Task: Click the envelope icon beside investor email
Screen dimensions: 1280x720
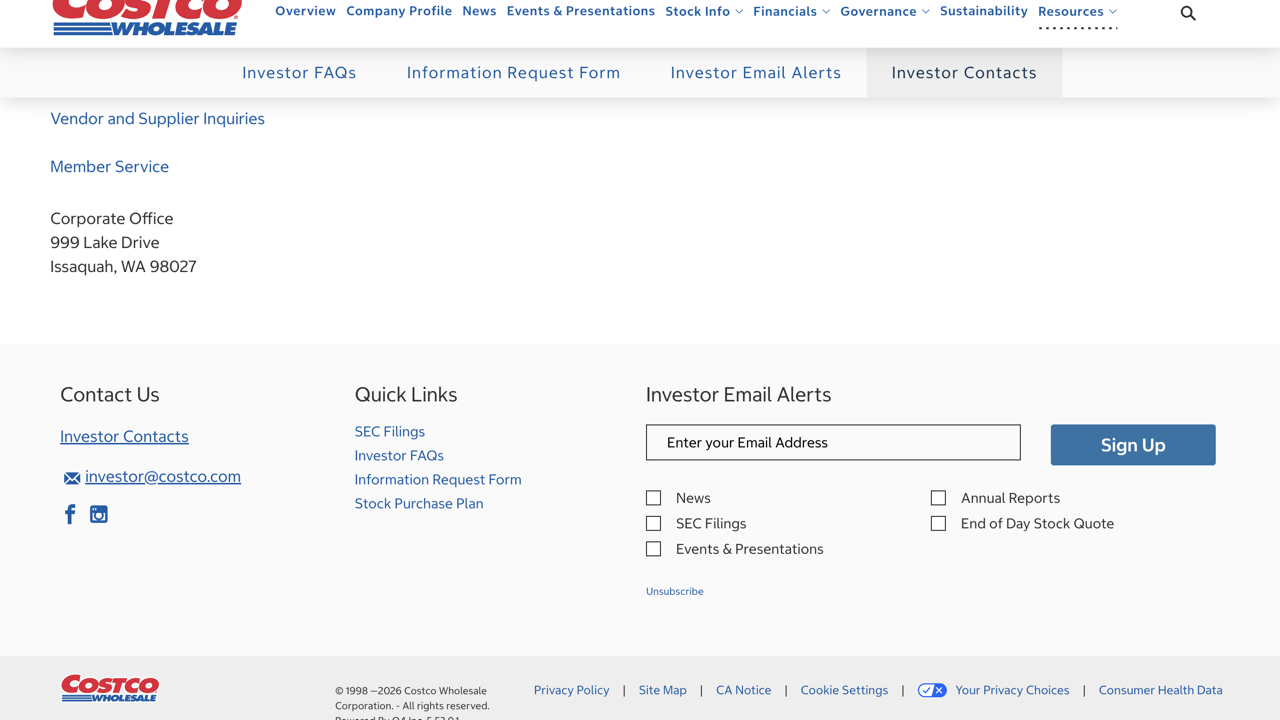Action: click(x=72, y=478)
